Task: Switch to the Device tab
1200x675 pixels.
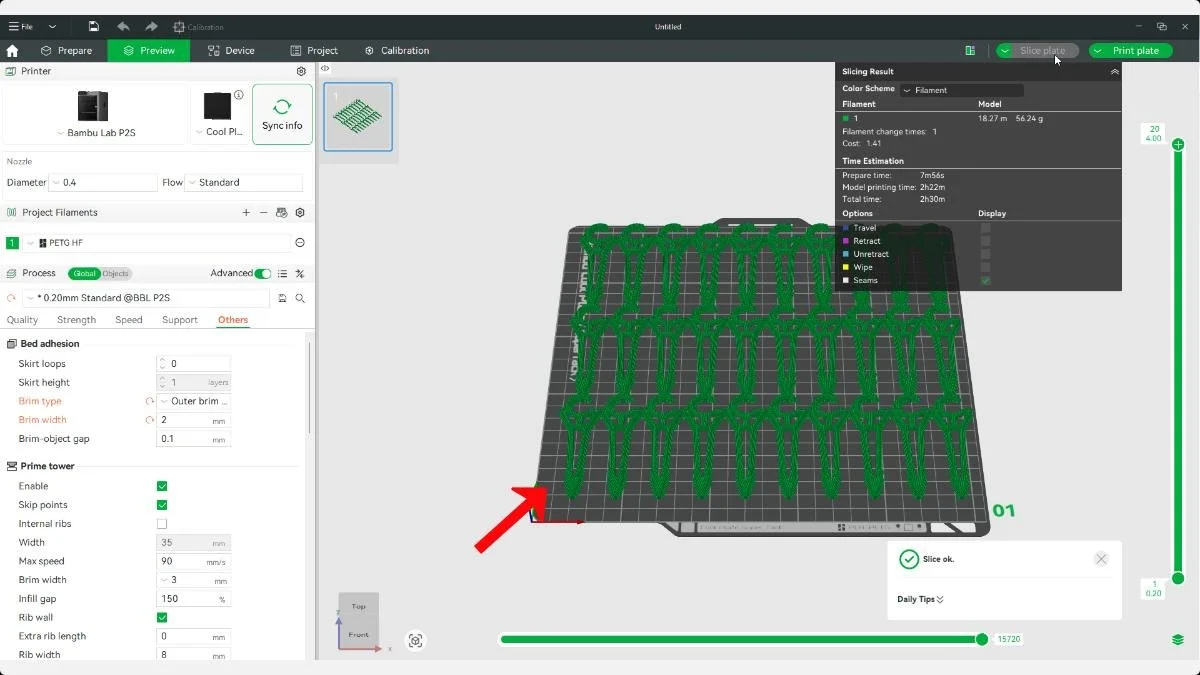Action: click(231, 51)
